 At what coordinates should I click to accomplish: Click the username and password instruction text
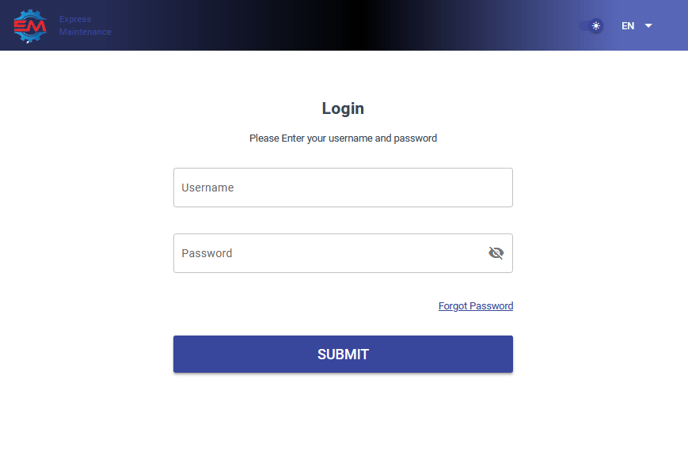(x=343, y=138)
